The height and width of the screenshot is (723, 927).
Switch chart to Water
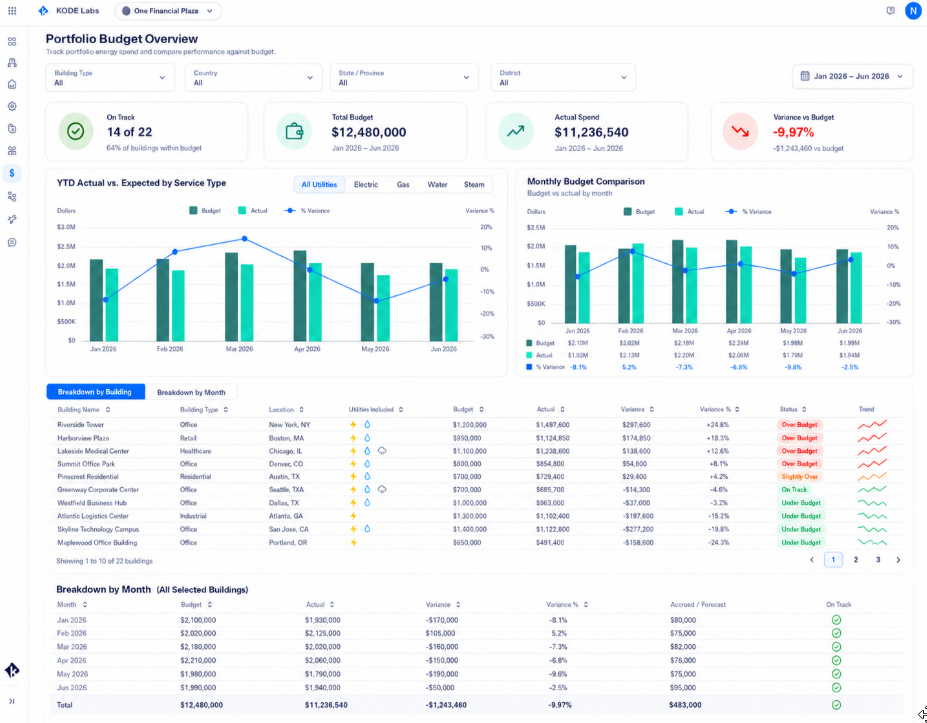[x=437, y=184]
